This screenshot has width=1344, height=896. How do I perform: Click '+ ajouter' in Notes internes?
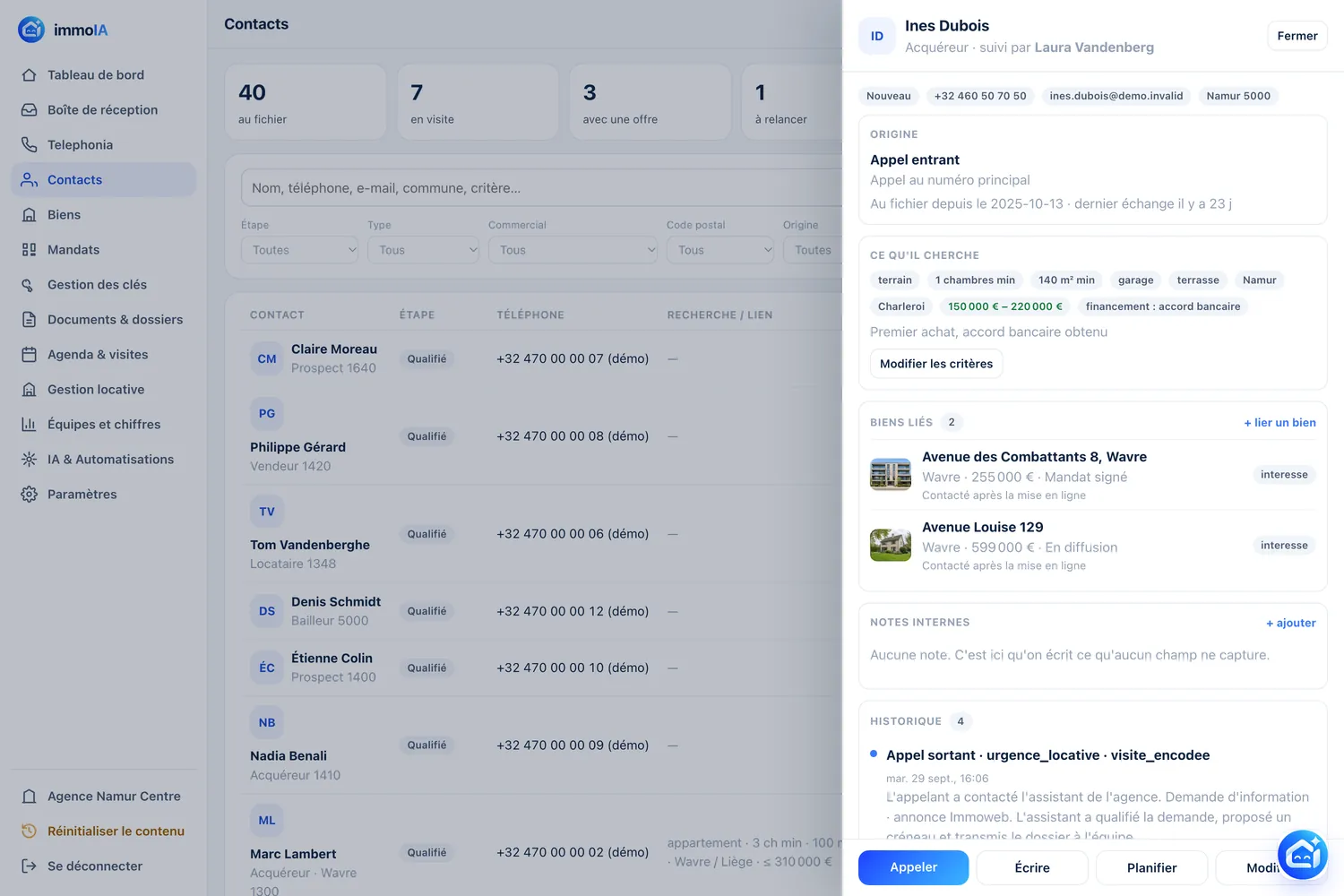coord(1290,623)
